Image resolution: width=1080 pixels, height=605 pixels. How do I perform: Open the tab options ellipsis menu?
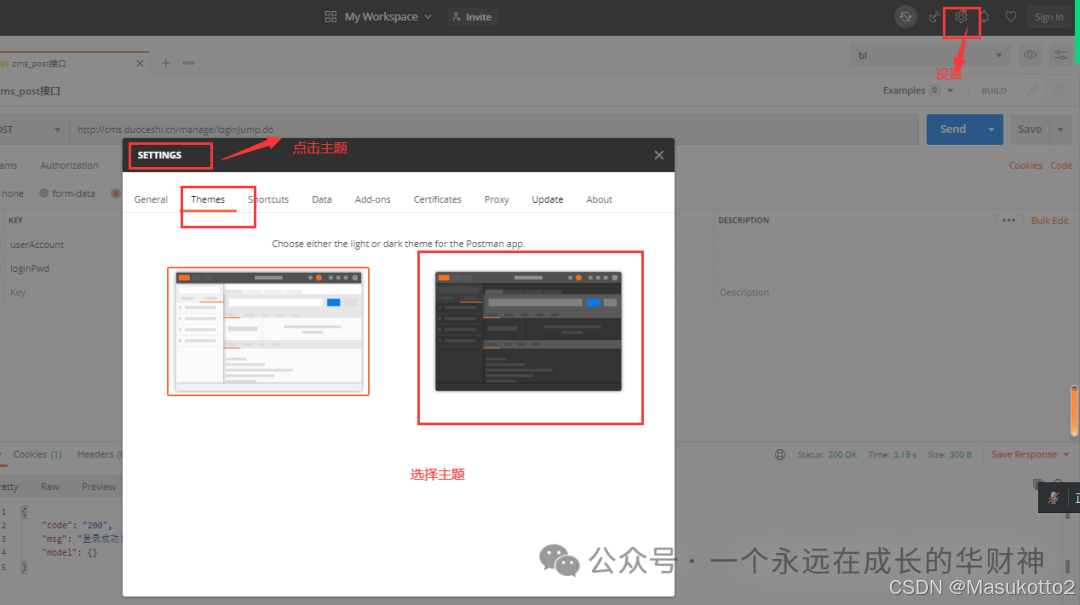(189, 63)
